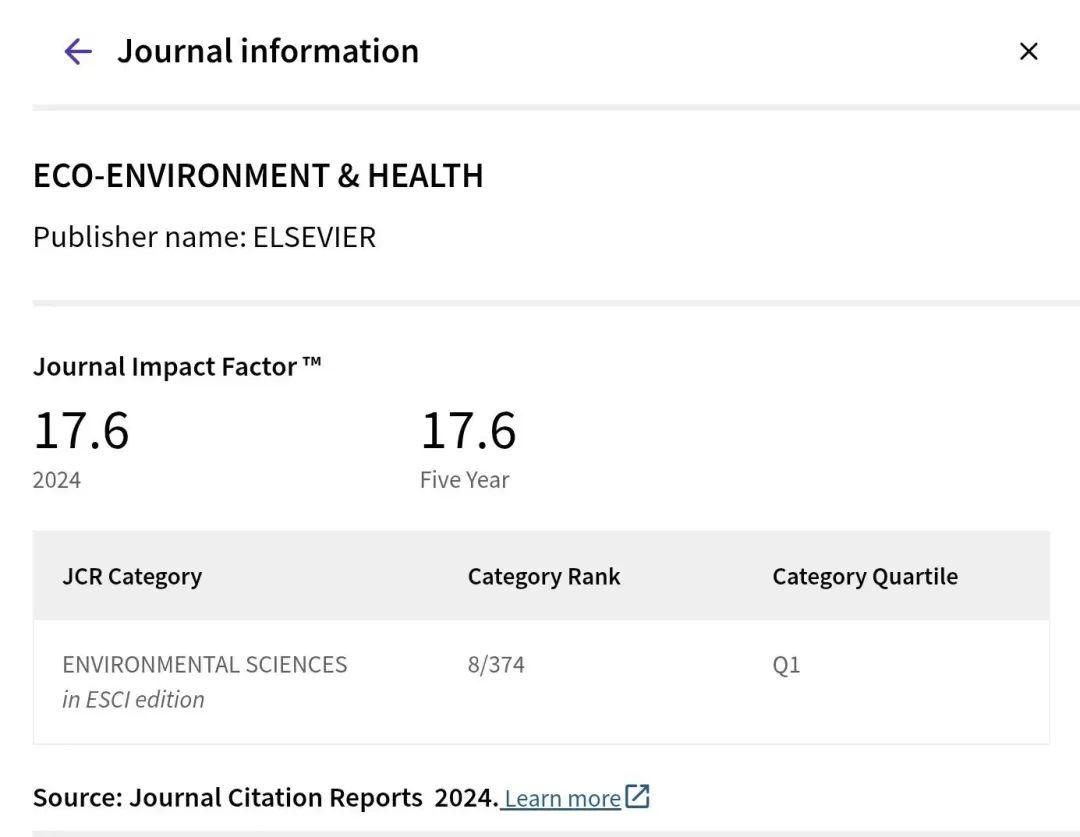Click the in ESCI edition text
1080x837 pixels.
[133, 700]
